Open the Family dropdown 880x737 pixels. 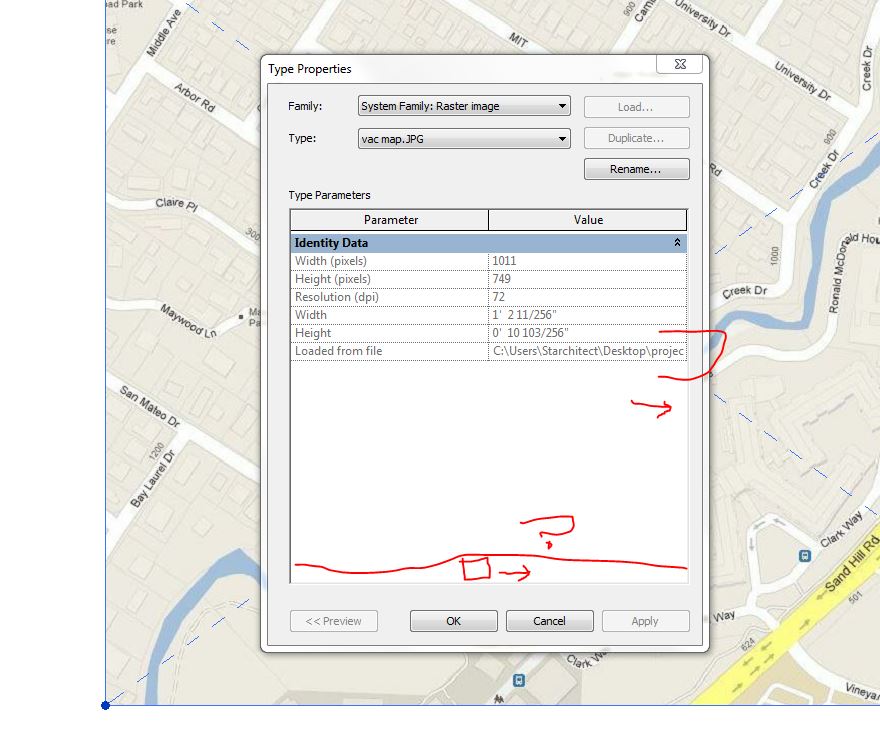[x=464, y=106]
